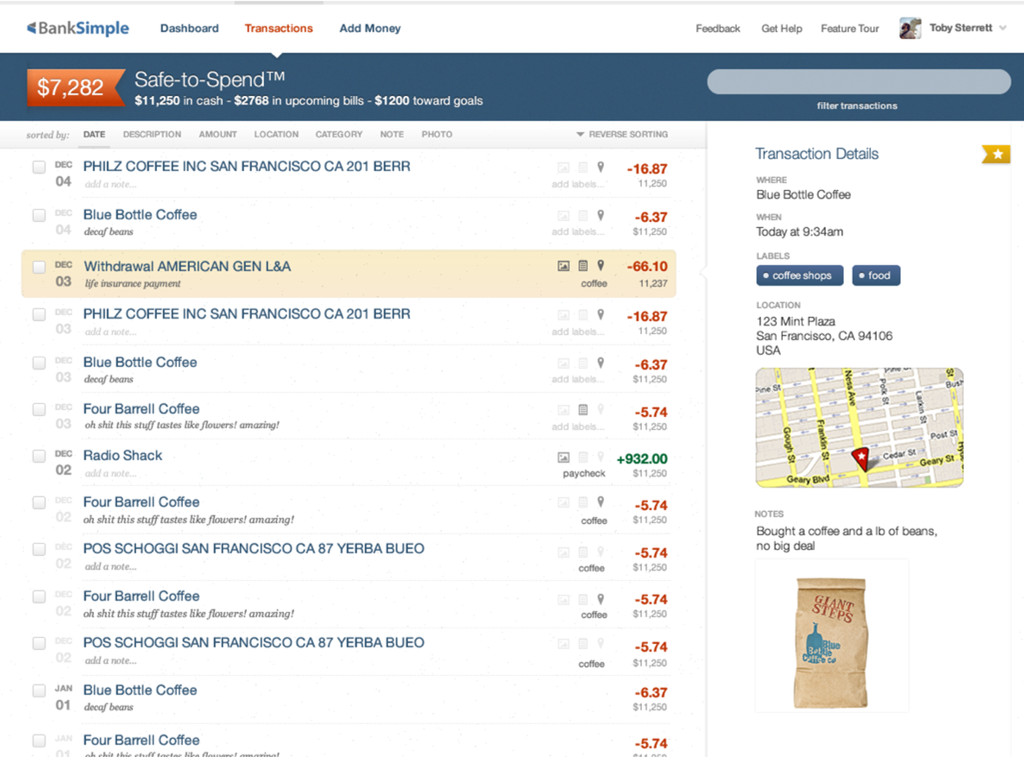Viewport: 1024px width, 768px height.
Task: Click location pin on Dec 03 Blue Bottle row
Action: pos(601,362)
